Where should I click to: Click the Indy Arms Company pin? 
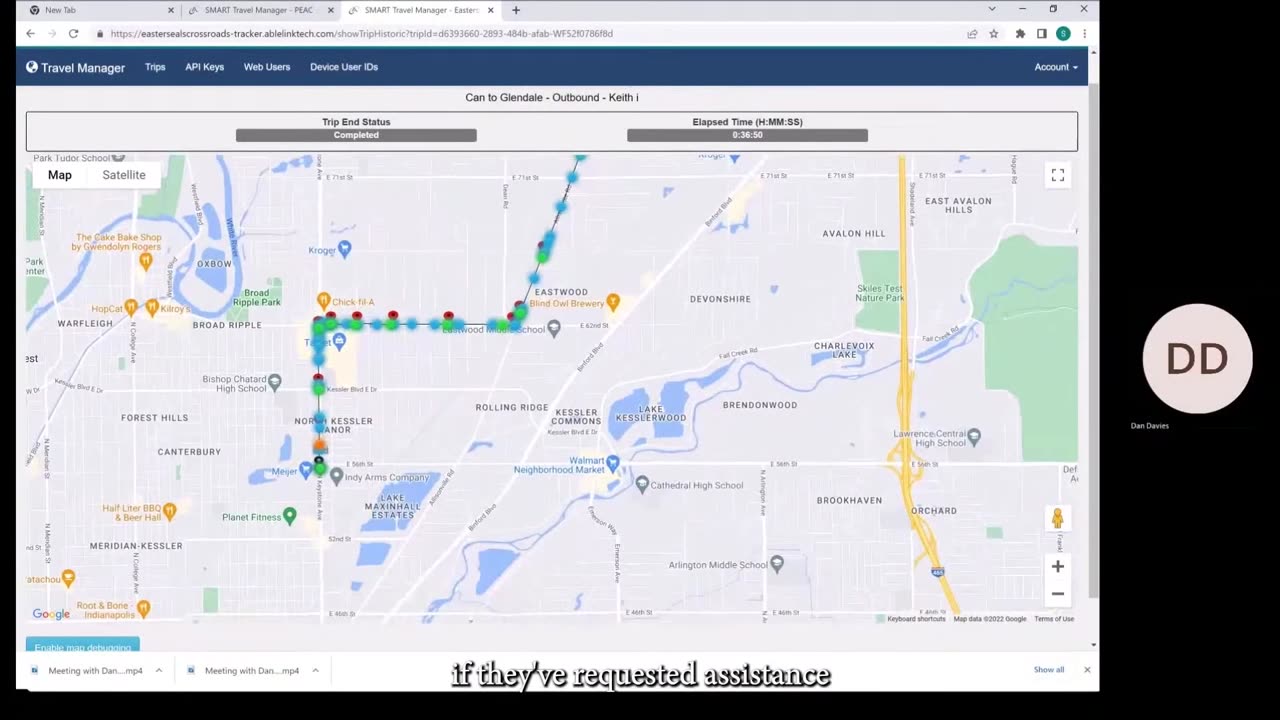coord(336,477)
